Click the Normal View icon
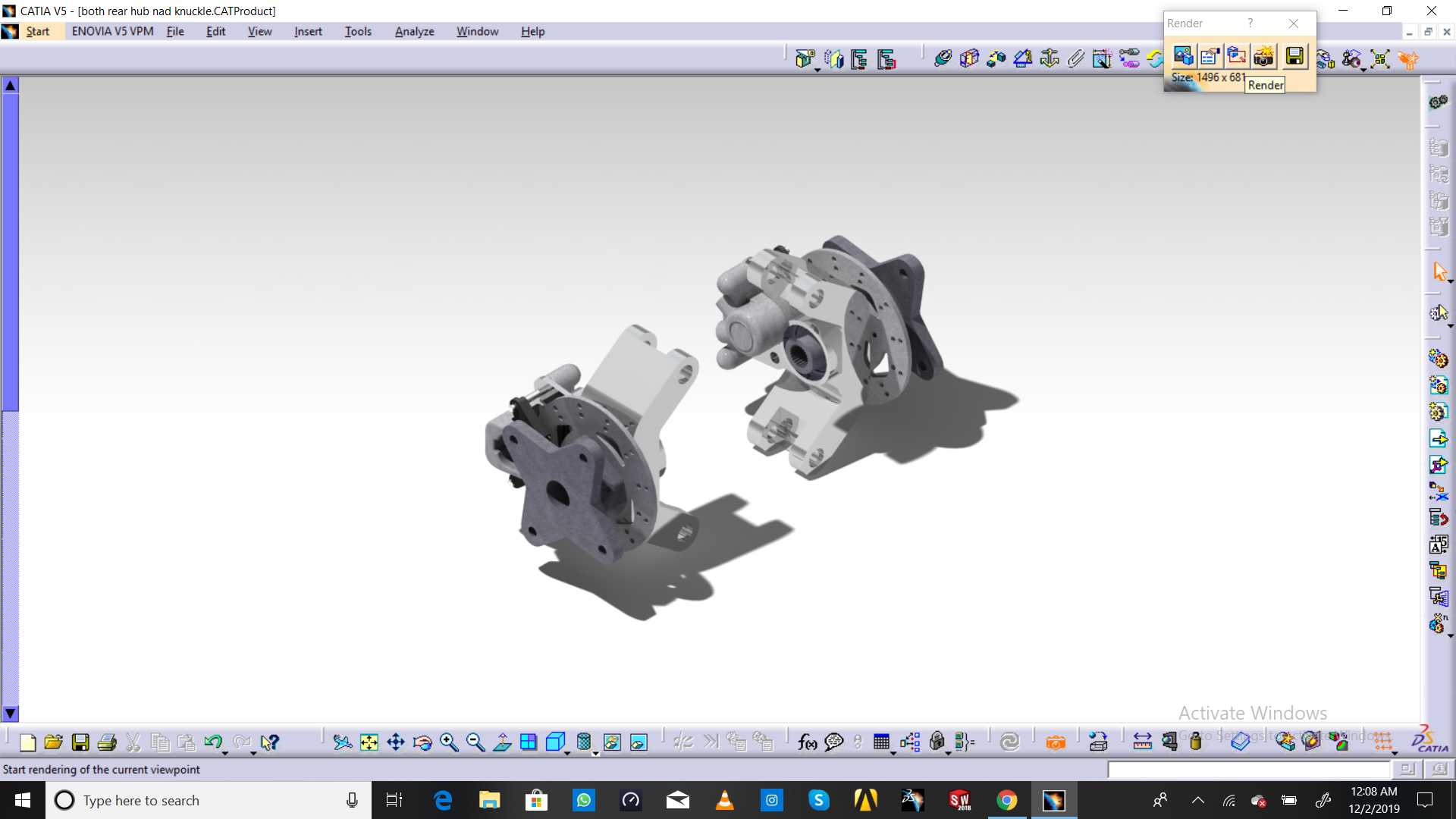1456x819 pixels. (502, 742)
